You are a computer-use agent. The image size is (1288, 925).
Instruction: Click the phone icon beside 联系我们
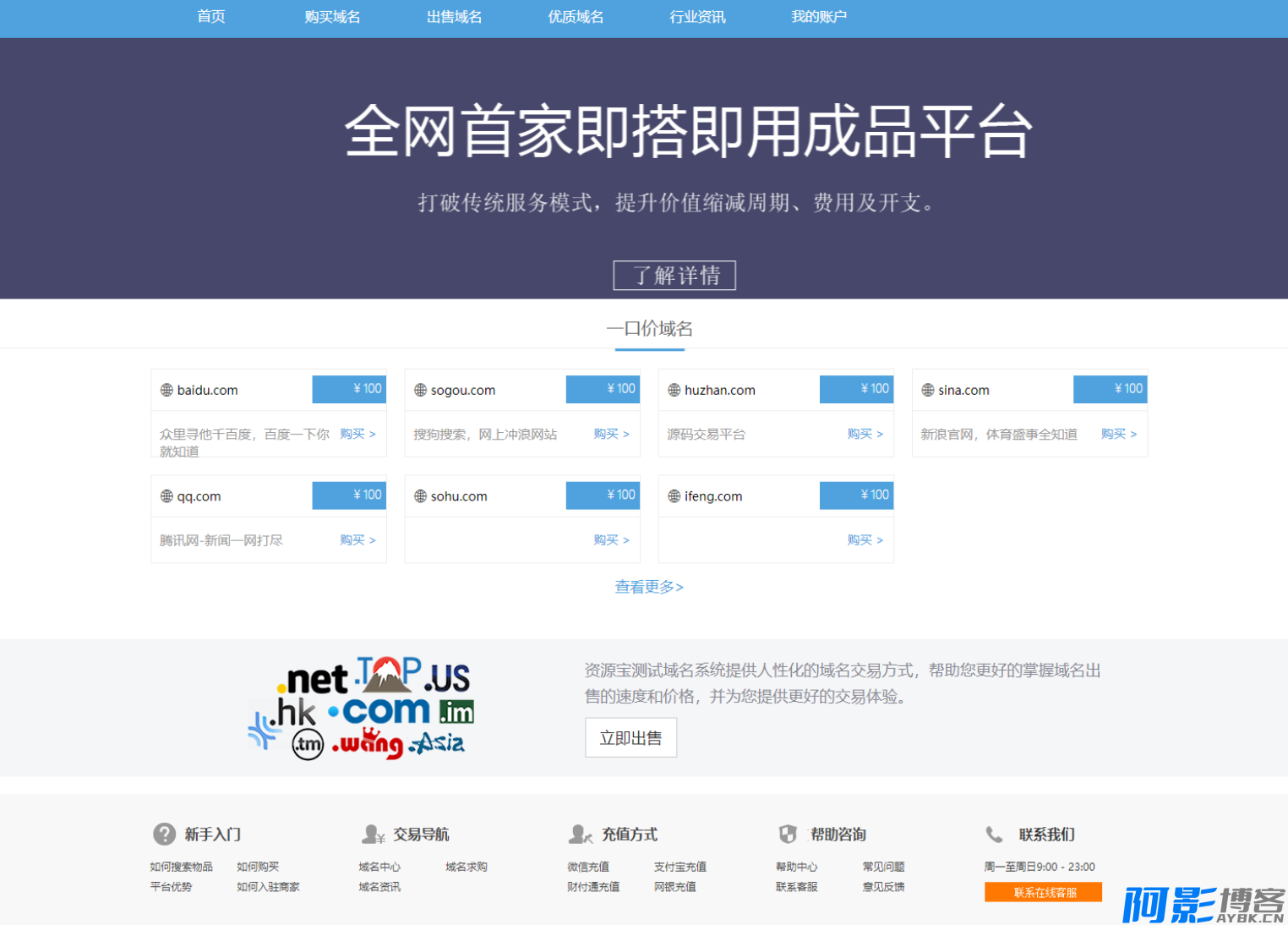(995, 835)
